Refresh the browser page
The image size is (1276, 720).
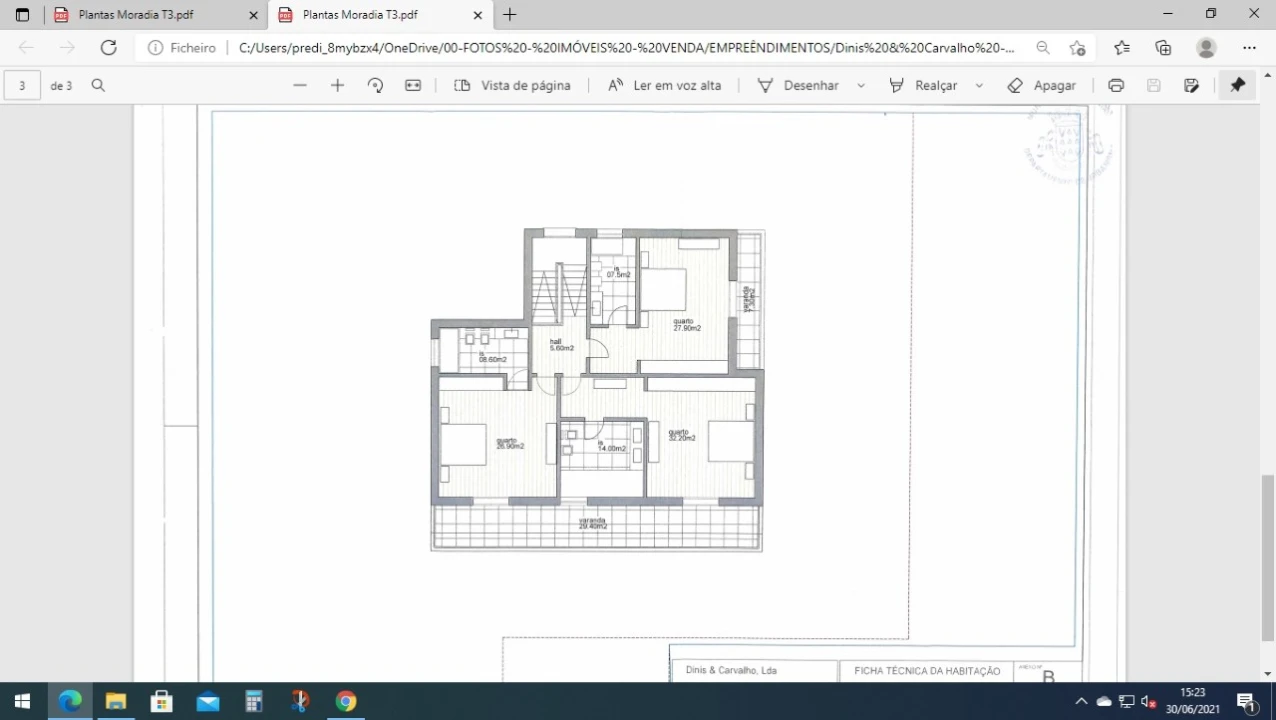(x=108, y=47)
